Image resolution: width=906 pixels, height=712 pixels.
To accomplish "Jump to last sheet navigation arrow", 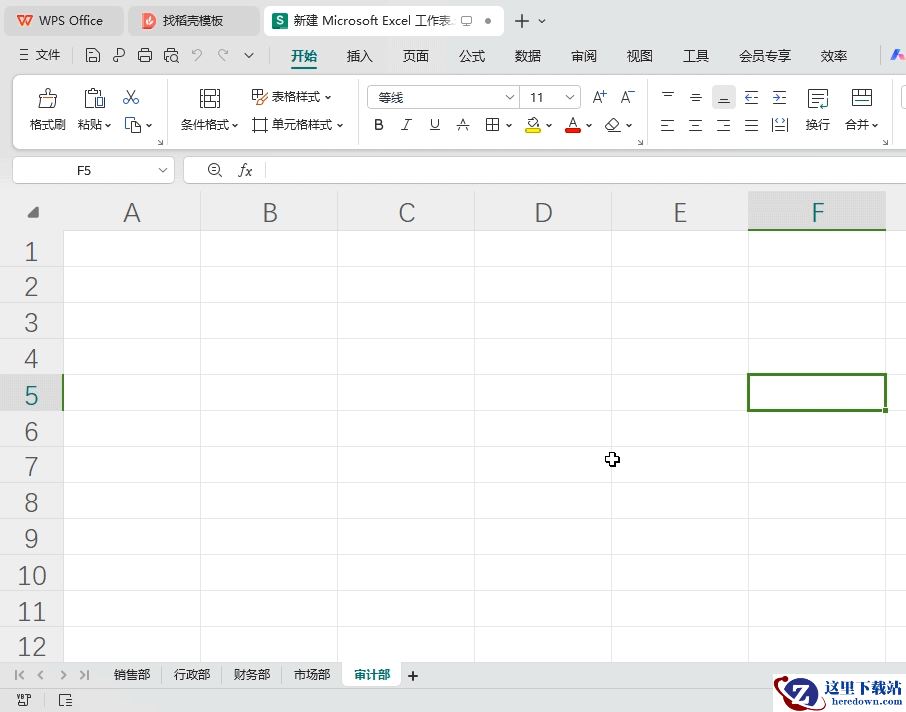I will click(84, 675).
